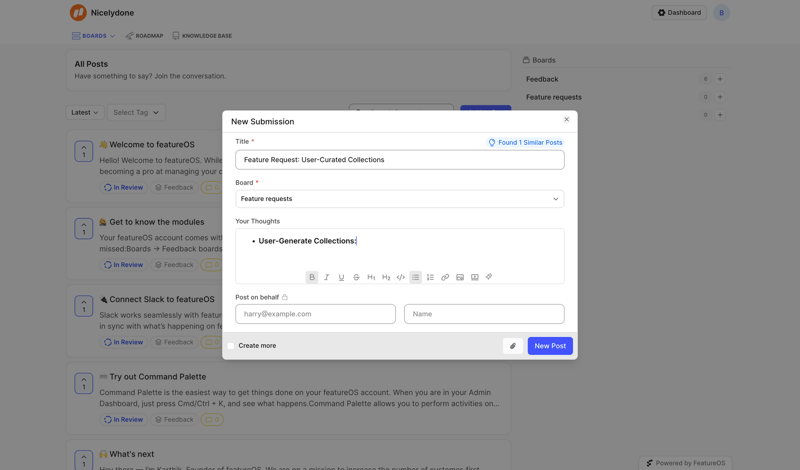
Task: Click In Review status on Command Palette post
Action: [123, 419]
